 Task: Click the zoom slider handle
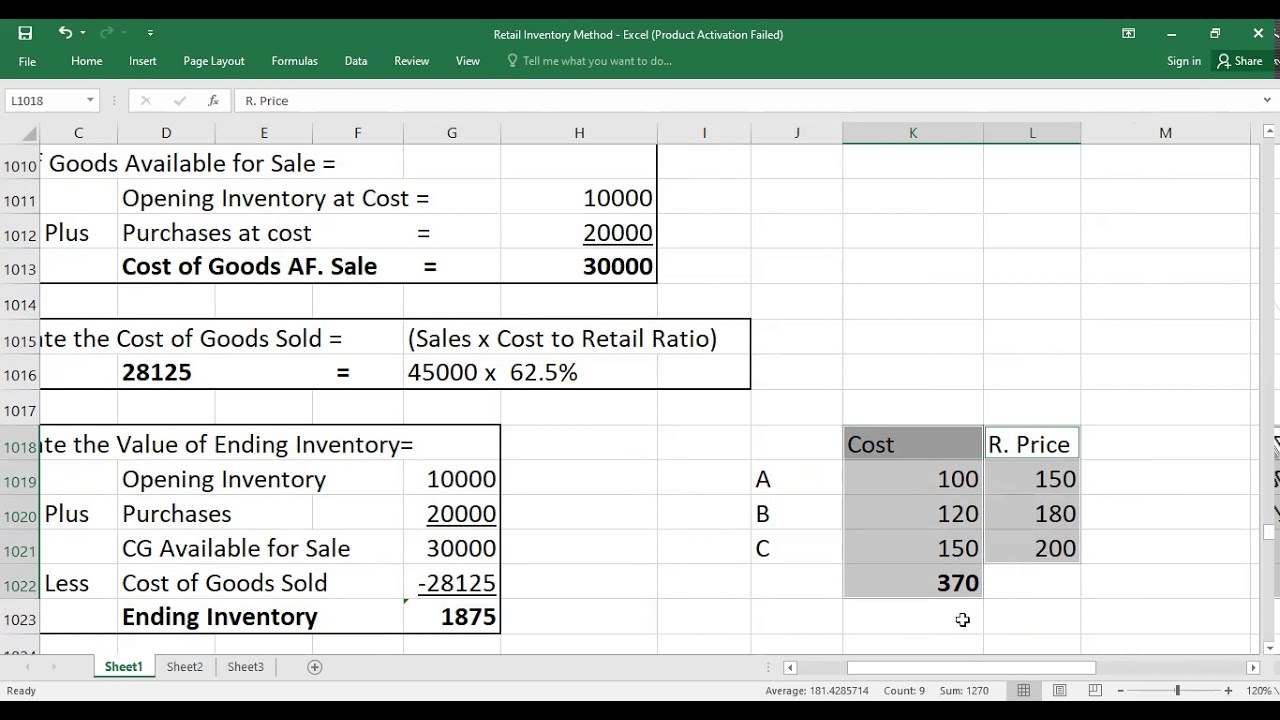(x=1177, y=690)
